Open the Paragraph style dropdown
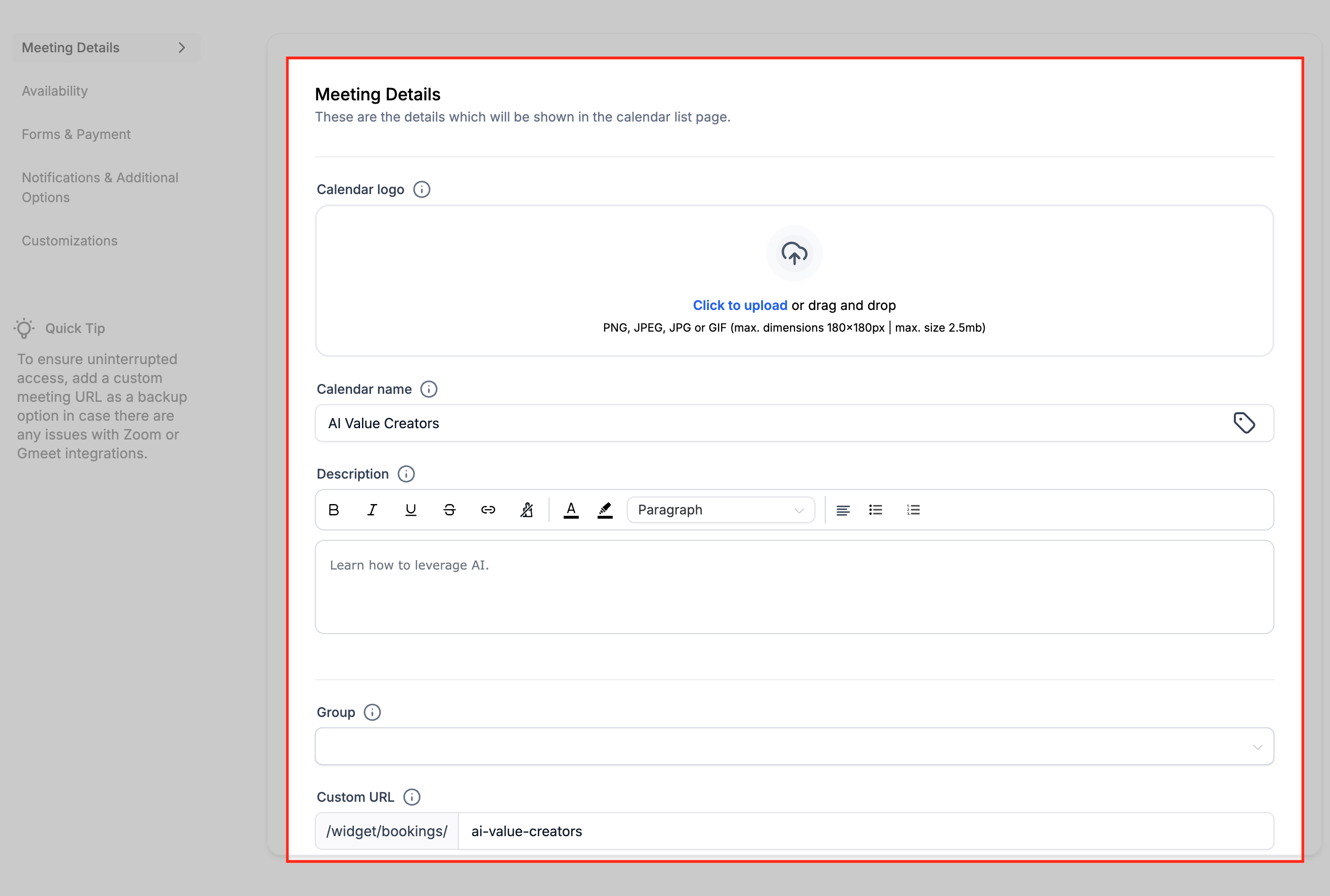This screenshot has height=896, width=1330. [x=720, y=510]
